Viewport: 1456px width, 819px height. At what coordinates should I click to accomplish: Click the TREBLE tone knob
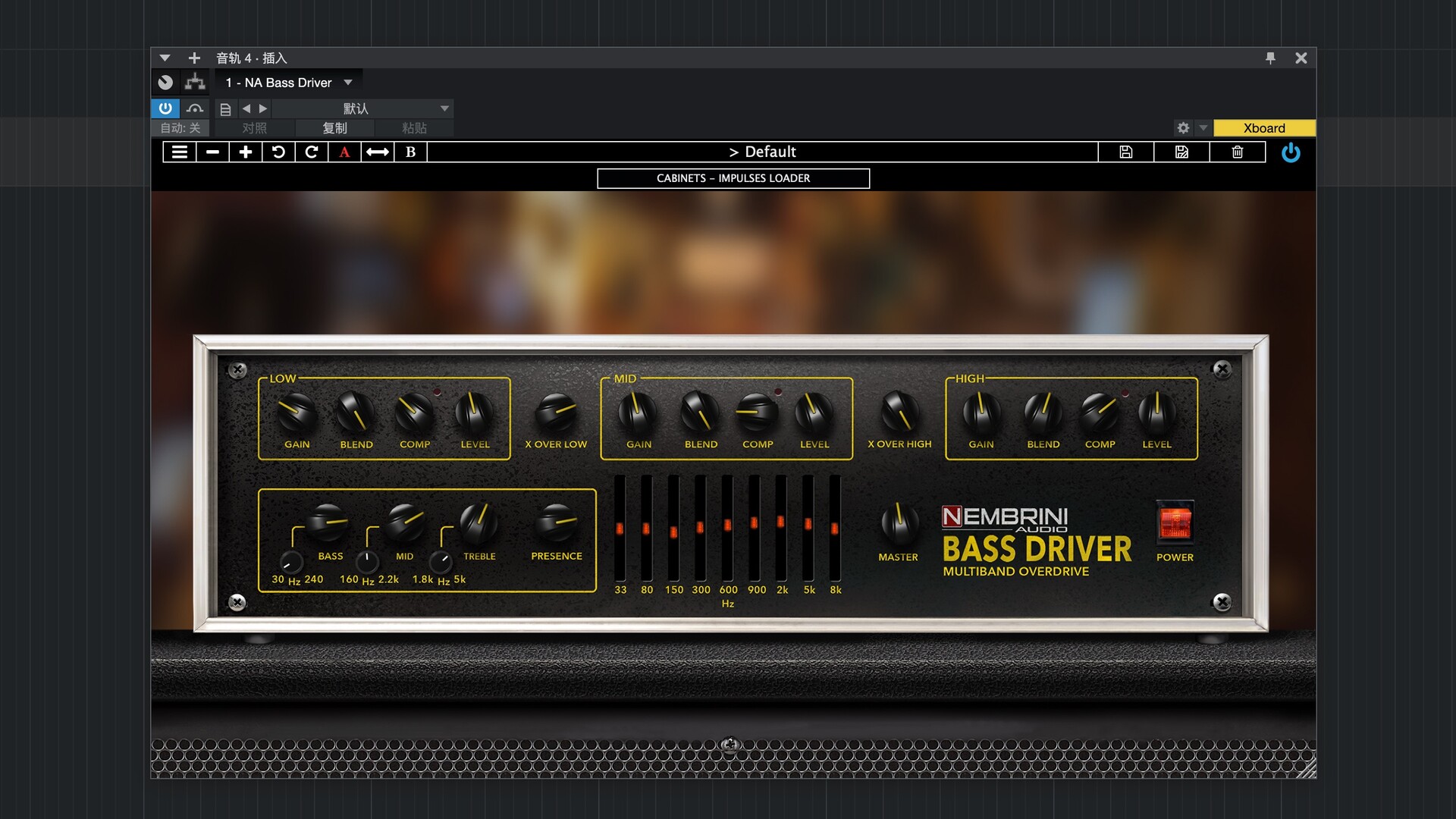479,523
